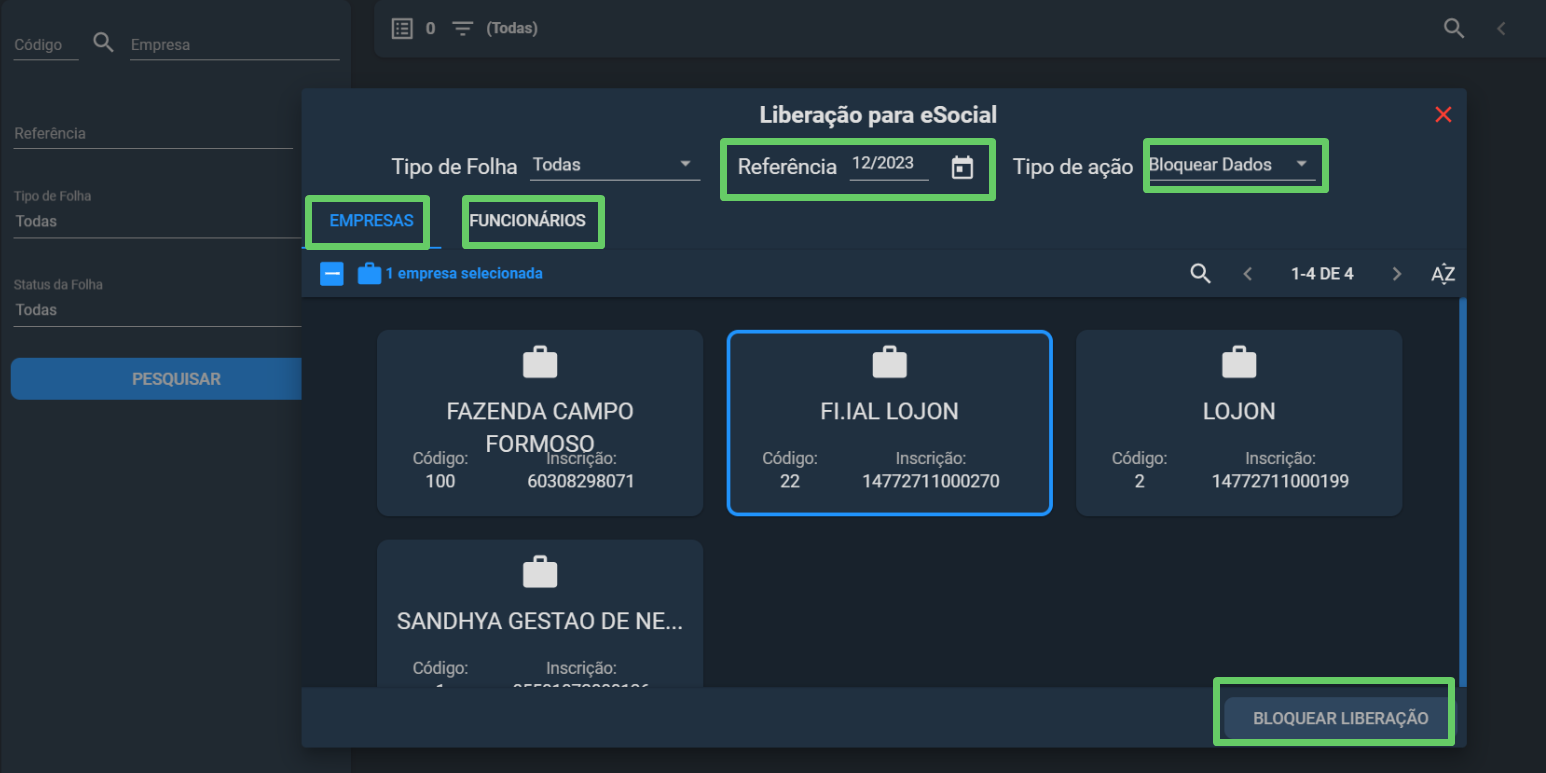This screenshot has width=1546, height=773.
Task: Click the blue vertical scrollbar of the company list
Action: coord(1463,490)
